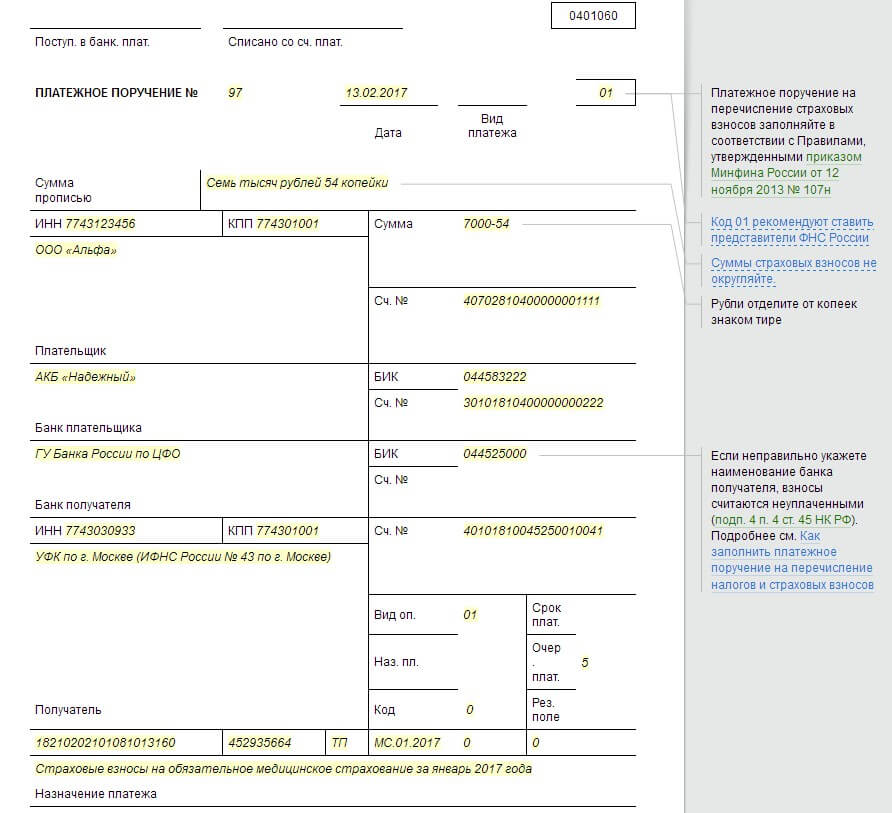Viewport: 892px width, 813px height.
Task: Click payment order number 97
Action: [235, 93]
